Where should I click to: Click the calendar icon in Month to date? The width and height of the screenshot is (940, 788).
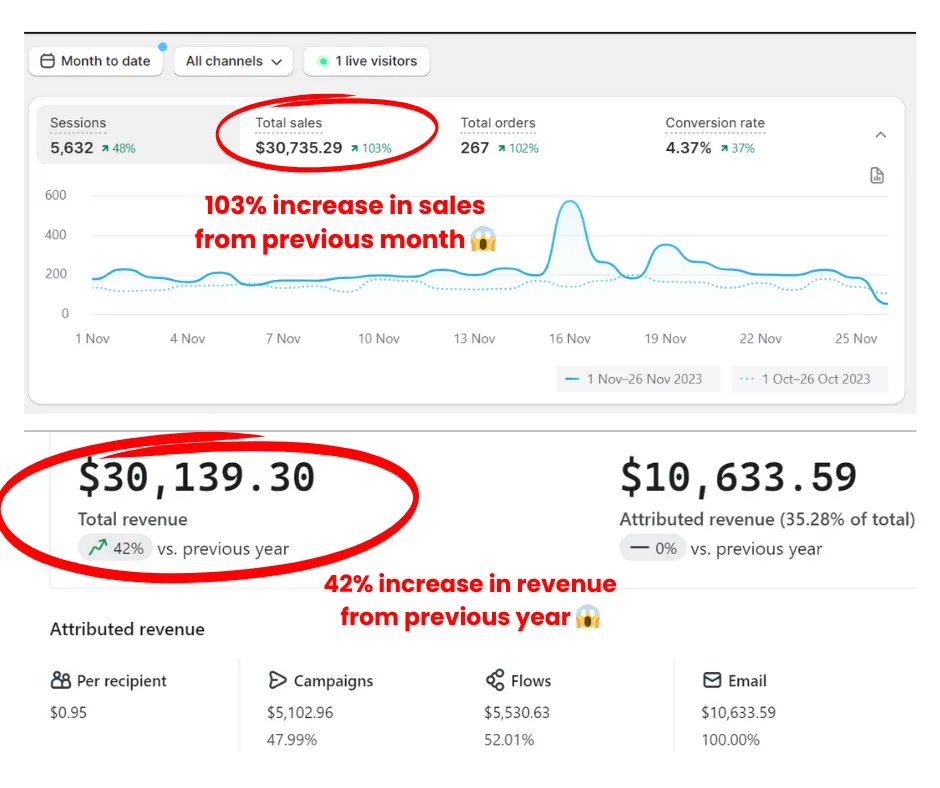coord(47,61)
